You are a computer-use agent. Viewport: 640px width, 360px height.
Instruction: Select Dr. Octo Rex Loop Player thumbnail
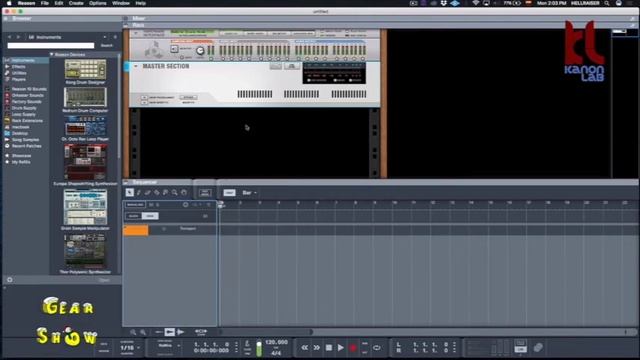point(85,125)
